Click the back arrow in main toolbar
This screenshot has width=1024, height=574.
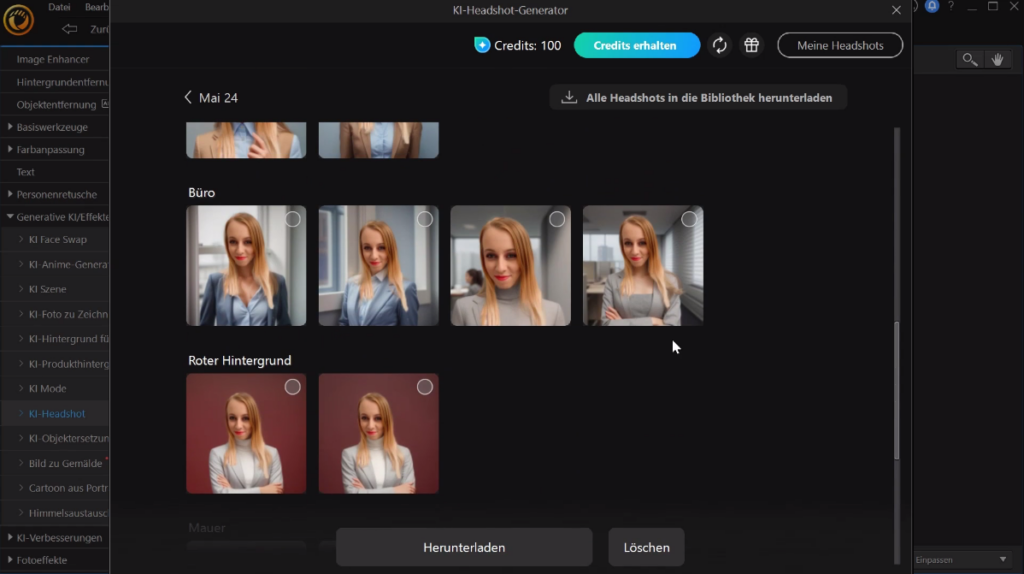(69, 29)
